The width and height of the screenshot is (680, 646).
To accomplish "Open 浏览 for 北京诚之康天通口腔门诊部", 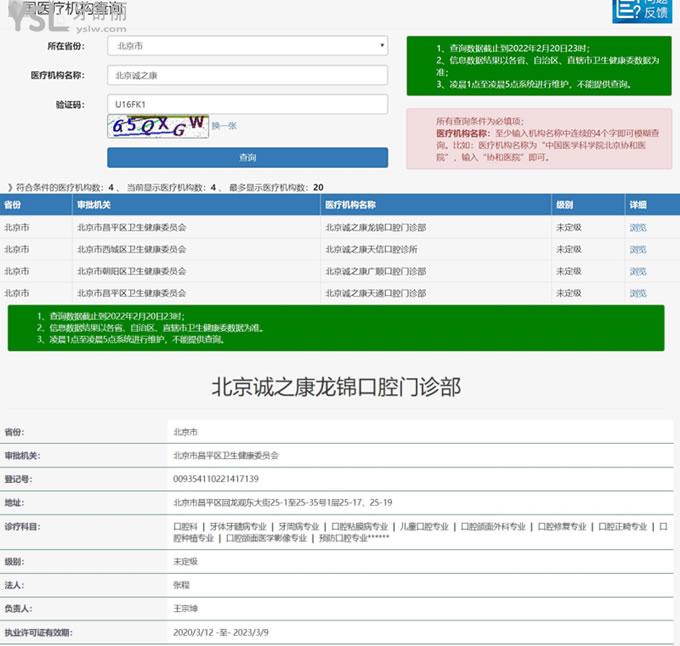I will coord(638,293).
